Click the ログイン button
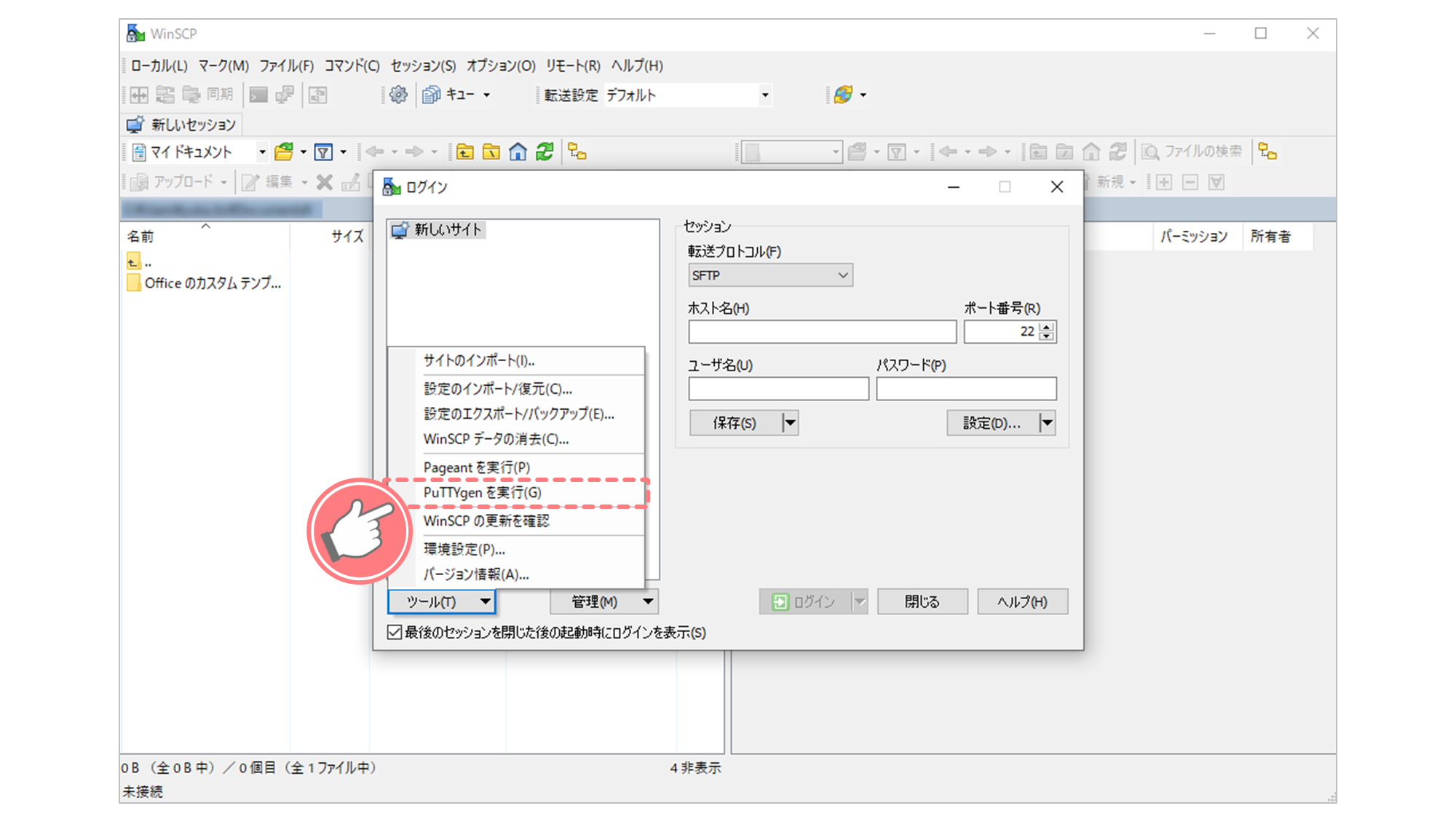1456x819 pixels. tap(805, 602)
